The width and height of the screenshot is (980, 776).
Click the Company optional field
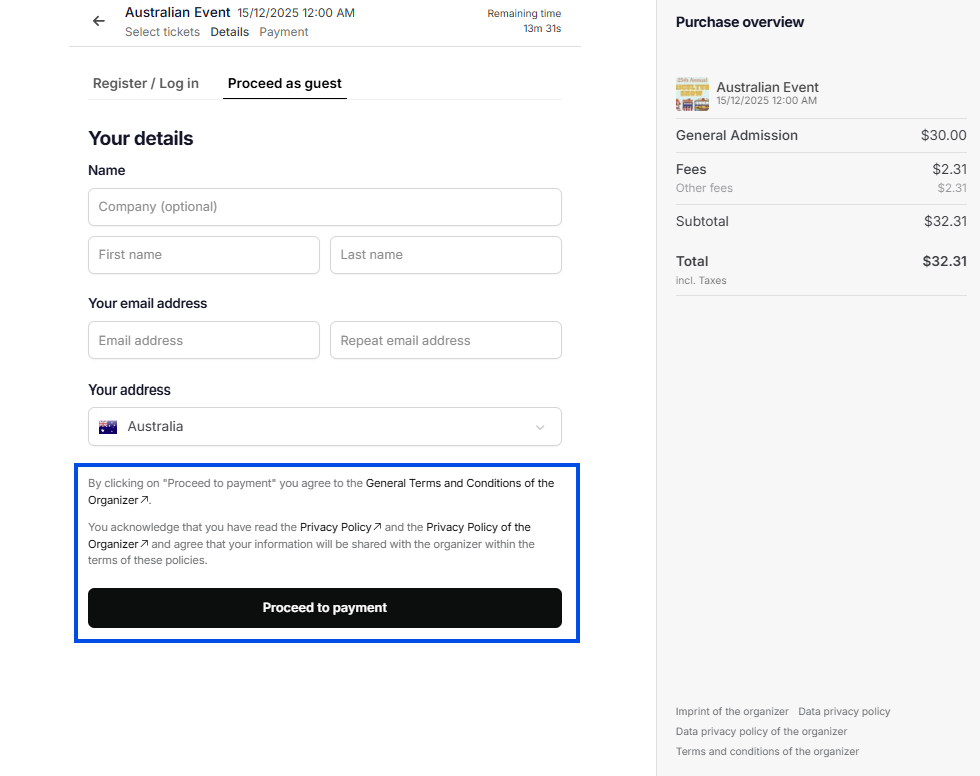tap(324, 207)
